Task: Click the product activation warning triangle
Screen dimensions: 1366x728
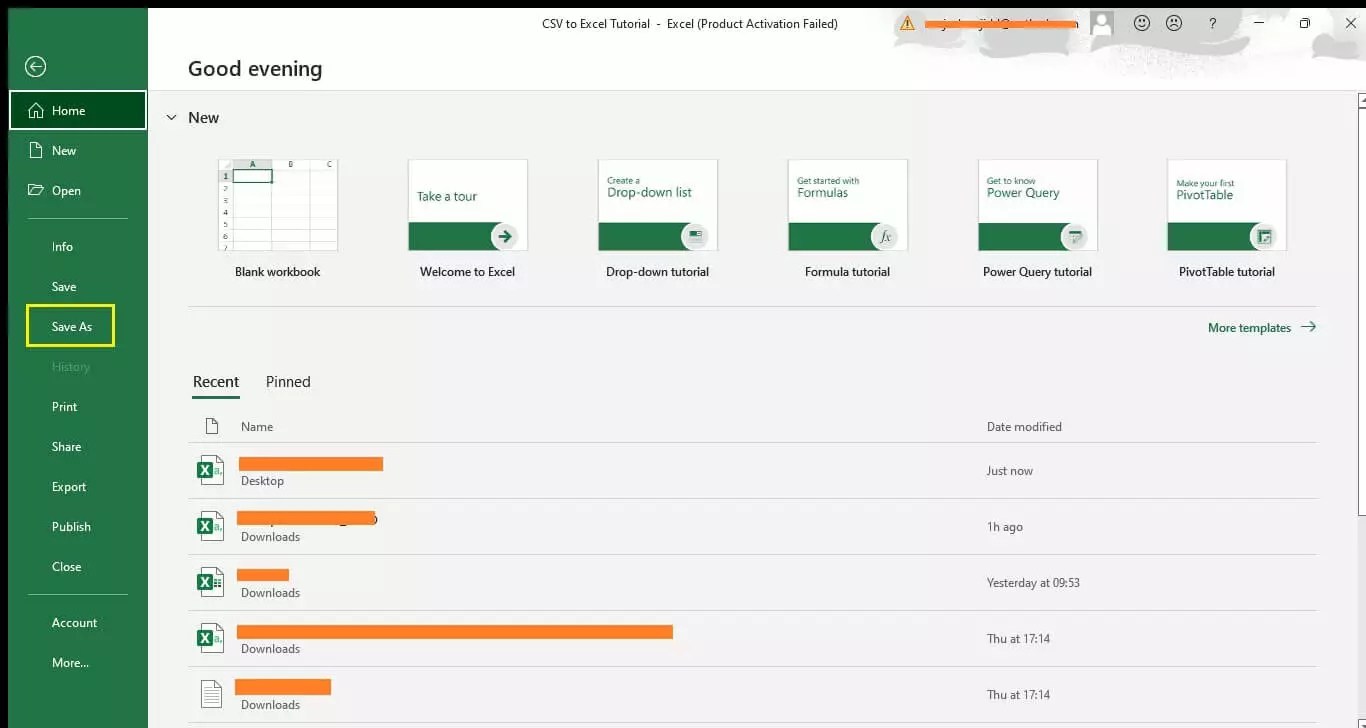Action: click(x=907, y=21)
